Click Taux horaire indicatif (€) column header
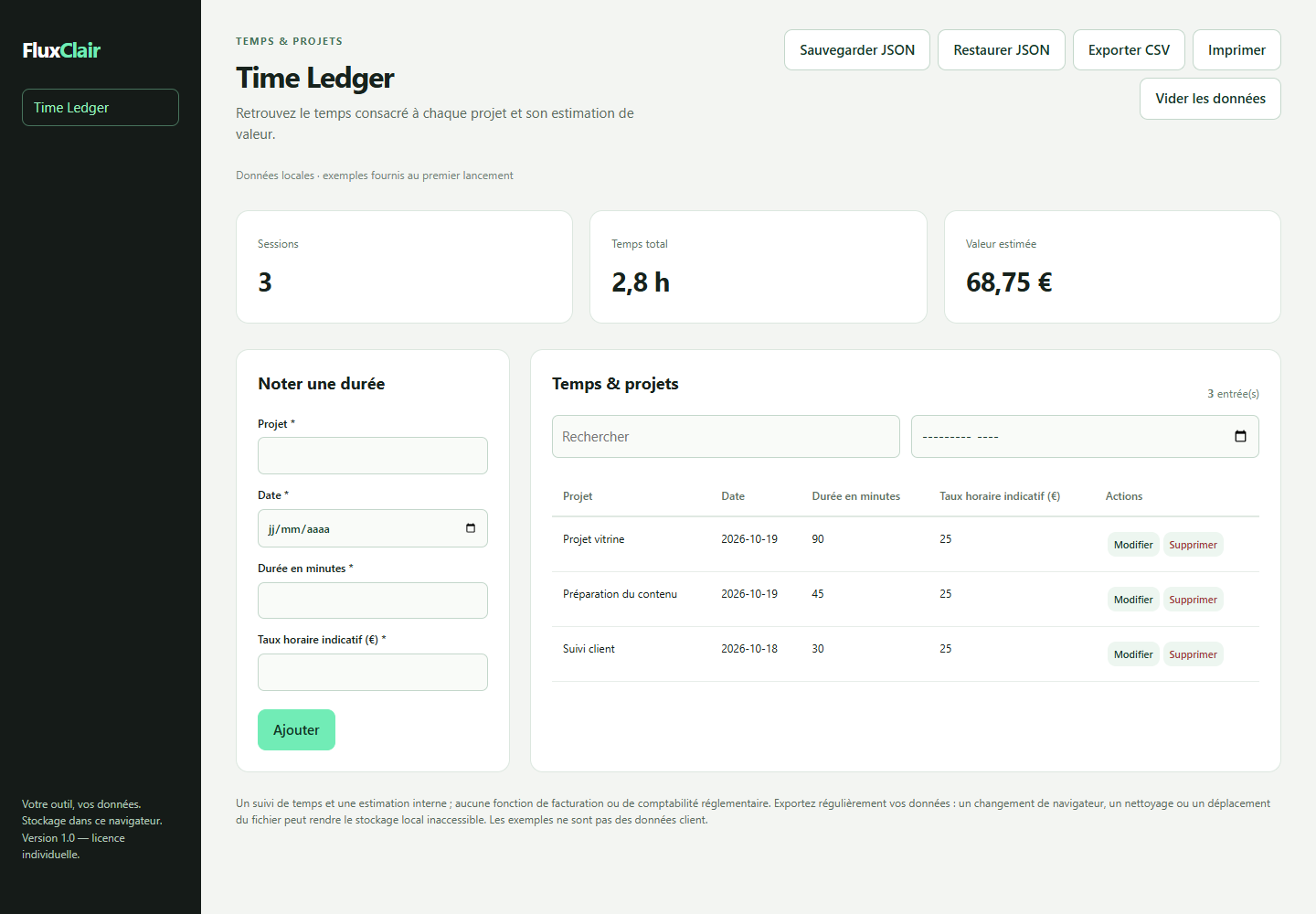1316x914 pixels. click(1000, 496)
